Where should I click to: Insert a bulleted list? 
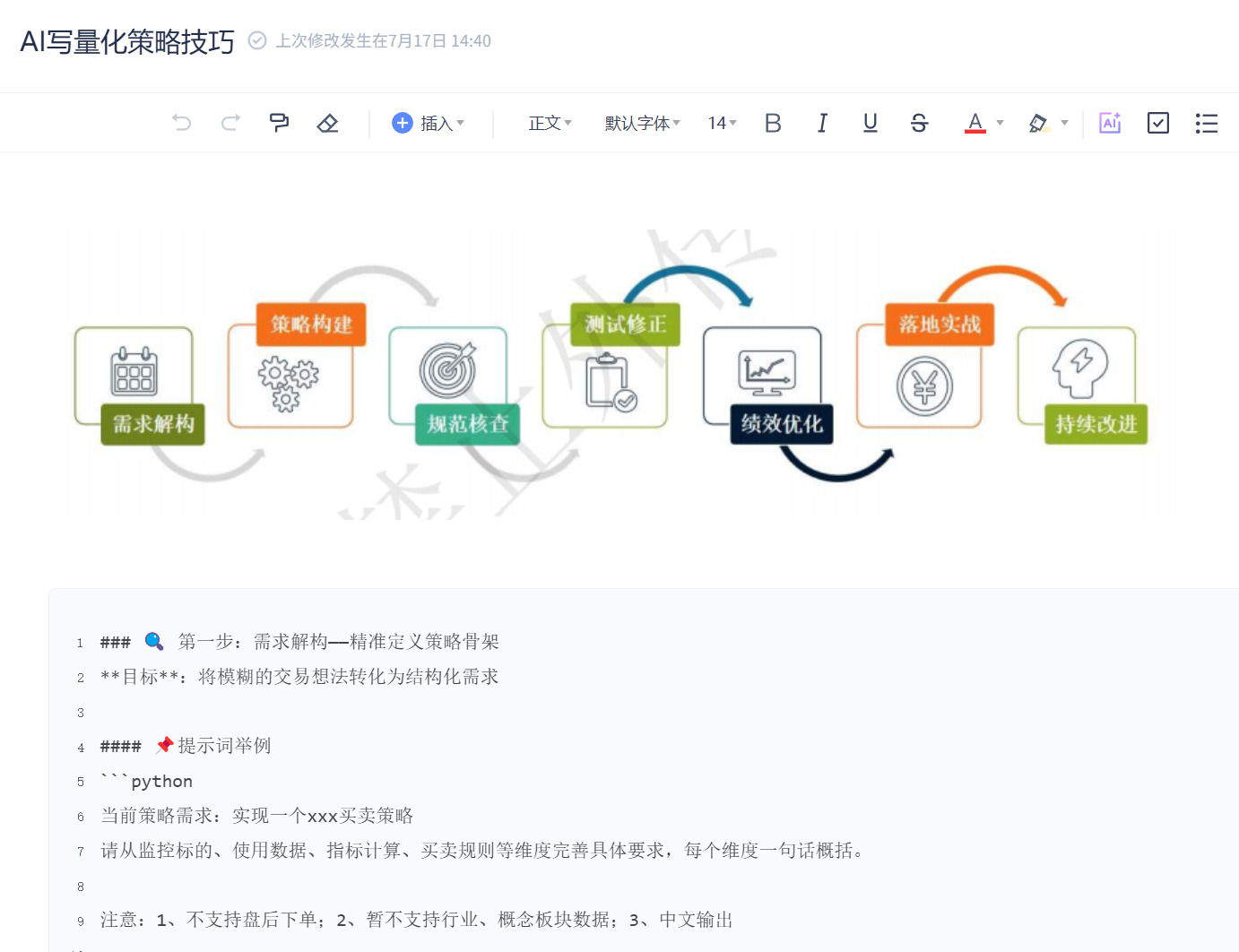pos(1207,123)
